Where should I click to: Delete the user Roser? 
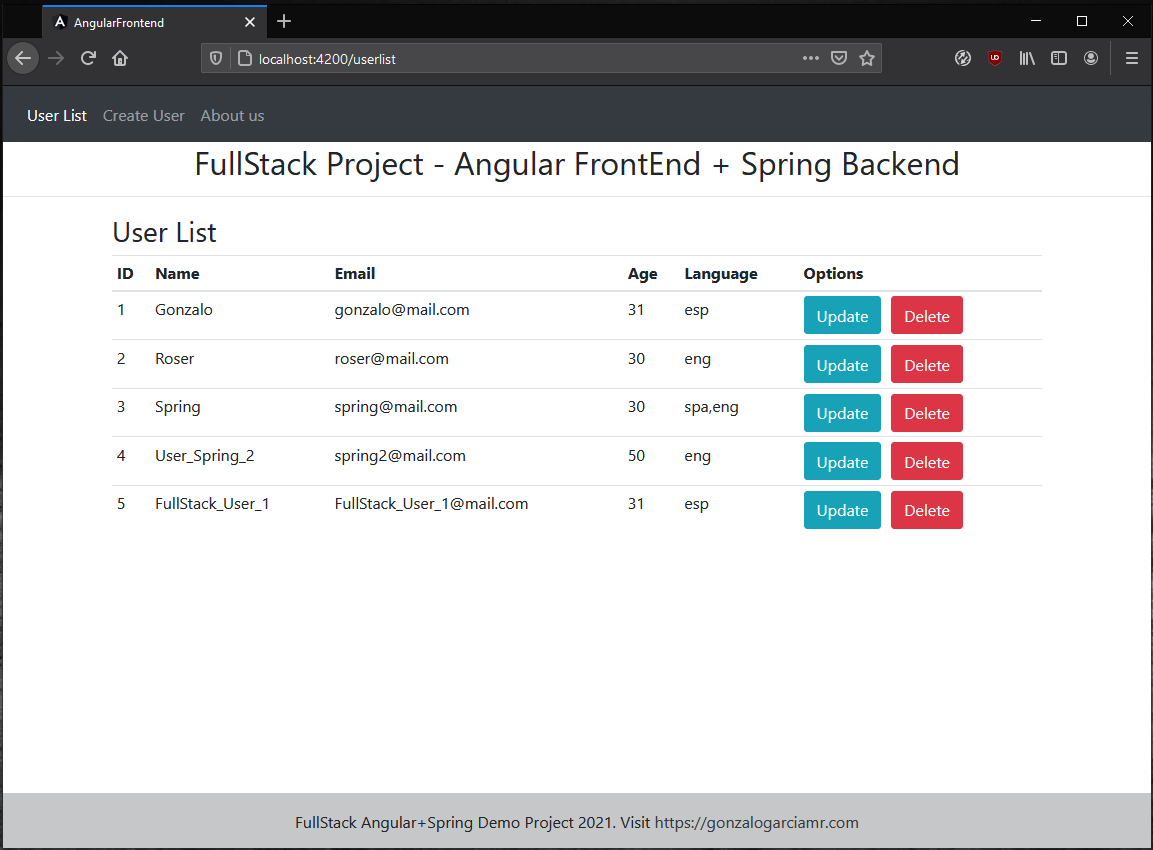click(926, 364)
